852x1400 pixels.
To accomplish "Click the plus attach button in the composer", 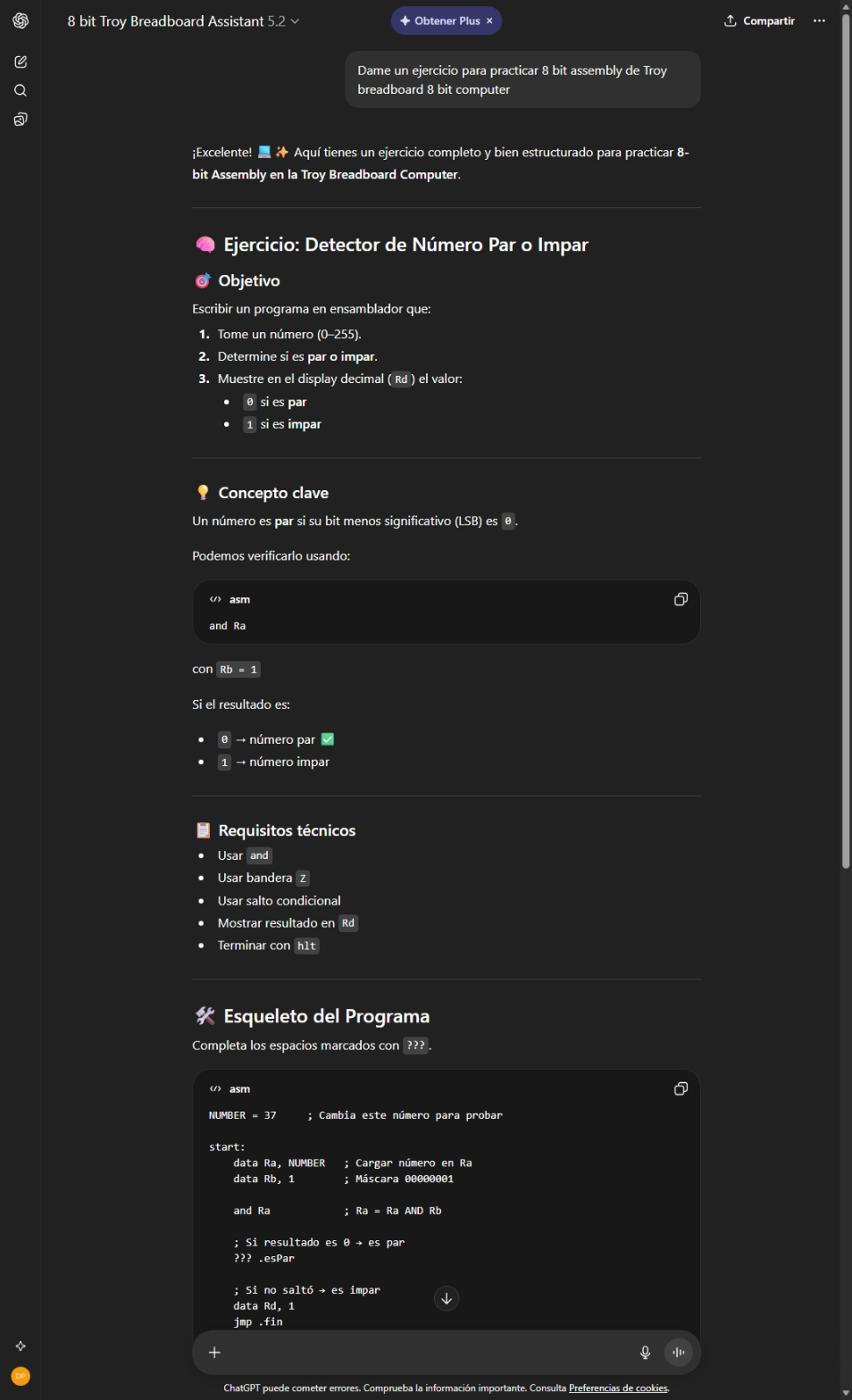I will pyautogui.click(x=214, y=1352).
